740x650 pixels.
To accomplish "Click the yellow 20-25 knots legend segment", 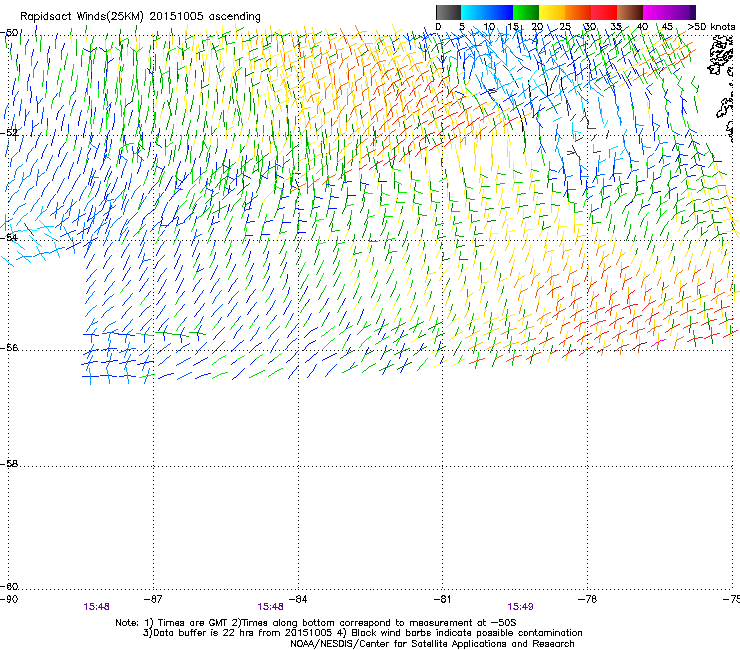I will [x=552, y=12].
